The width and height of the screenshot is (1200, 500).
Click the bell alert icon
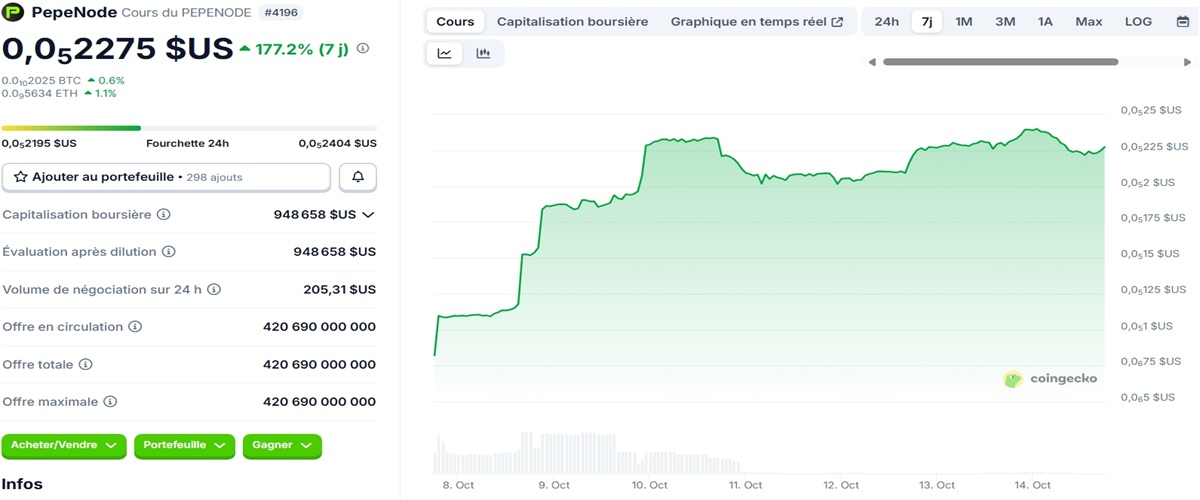[x=358, y=177]
